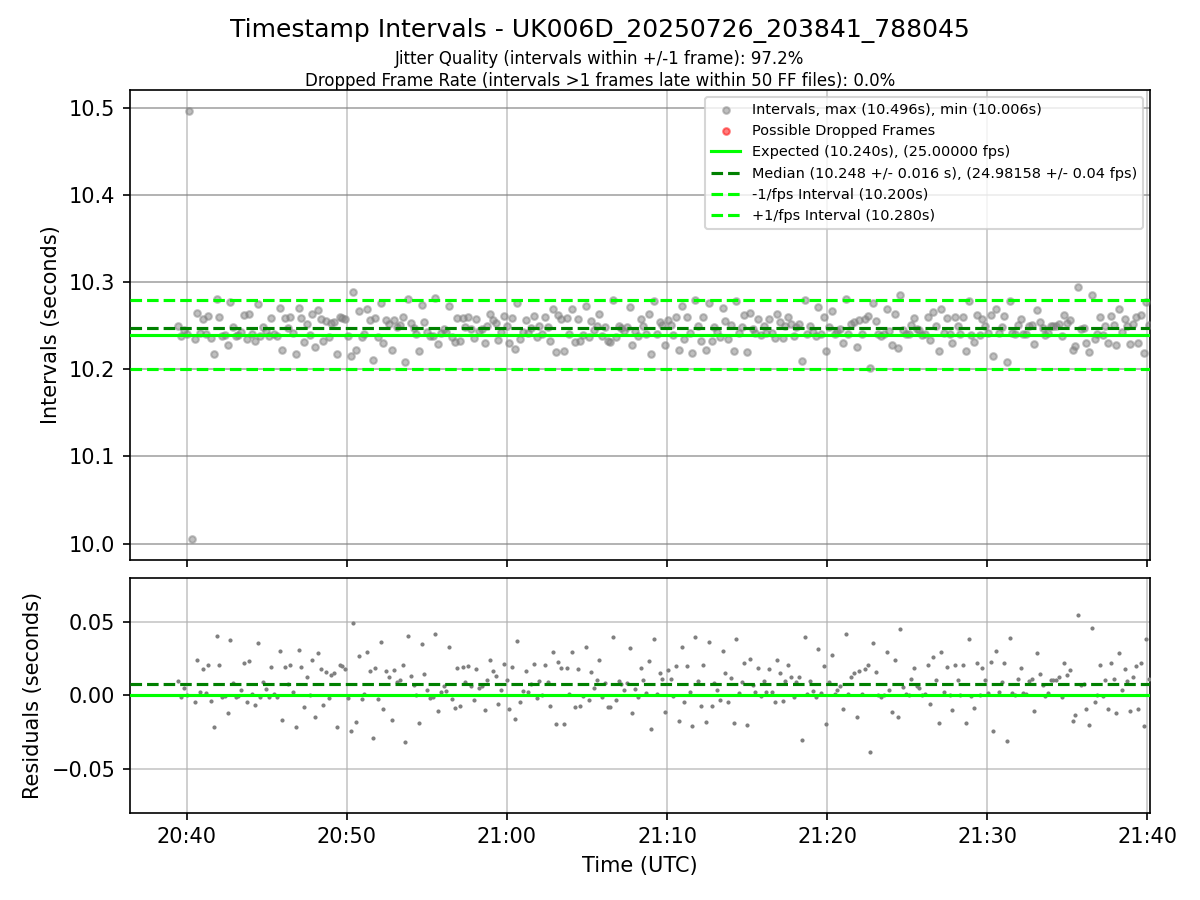Screen dimensions: 1200x900
Task: Select the Jitter Quality 97.2% subtitle line
Action: click(x=599, y=58)
